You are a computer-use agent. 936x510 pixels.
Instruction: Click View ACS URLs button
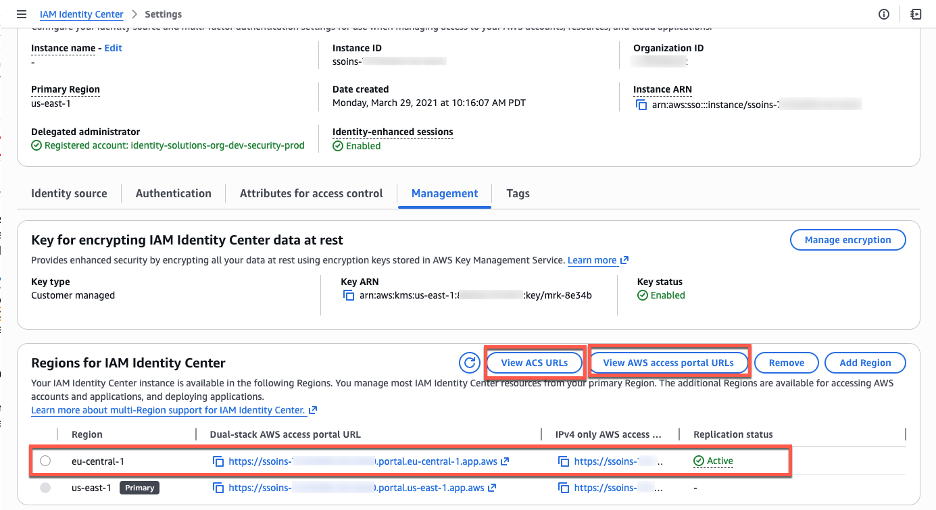click(534, 362)
